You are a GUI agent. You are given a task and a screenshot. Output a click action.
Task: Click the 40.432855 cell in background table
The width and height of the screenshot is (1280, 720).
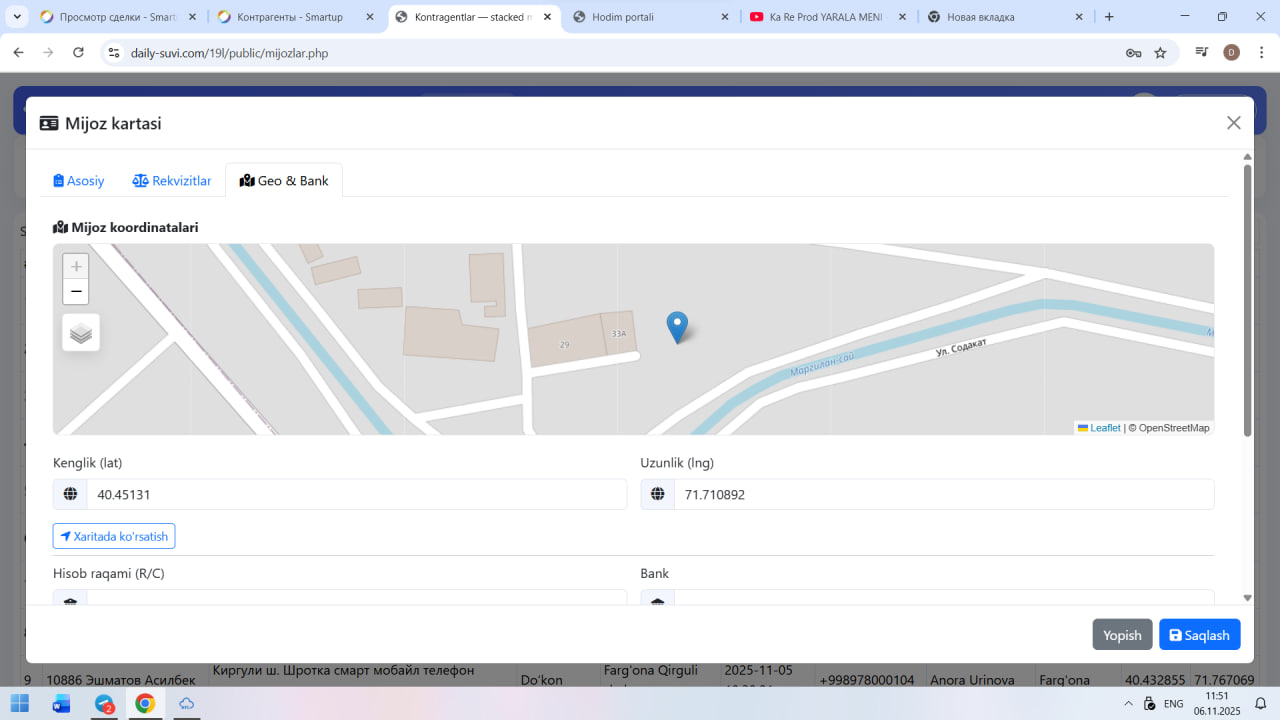[x=1155, y=680]
